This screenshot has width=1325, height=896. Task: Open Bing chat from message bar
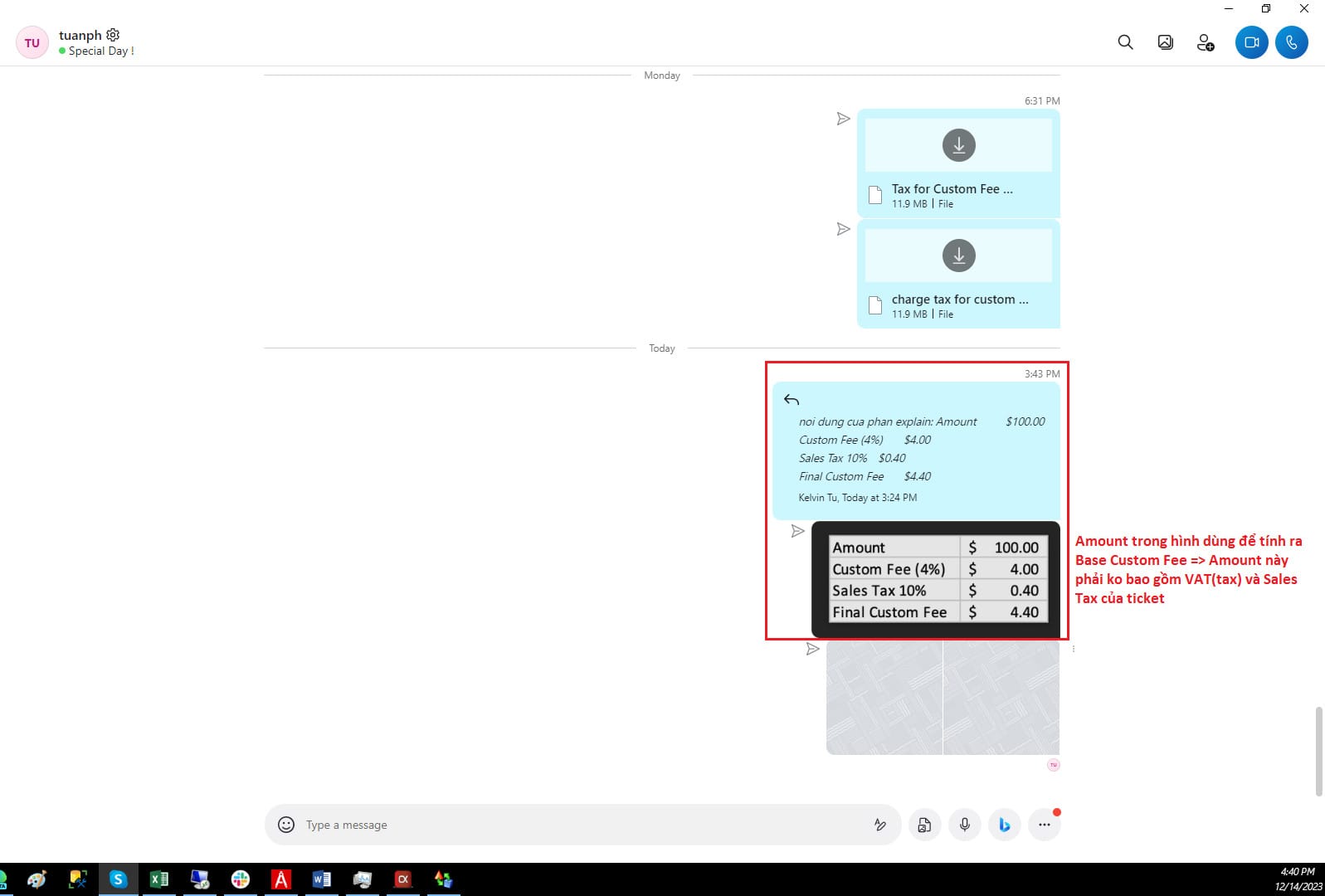1004,825
